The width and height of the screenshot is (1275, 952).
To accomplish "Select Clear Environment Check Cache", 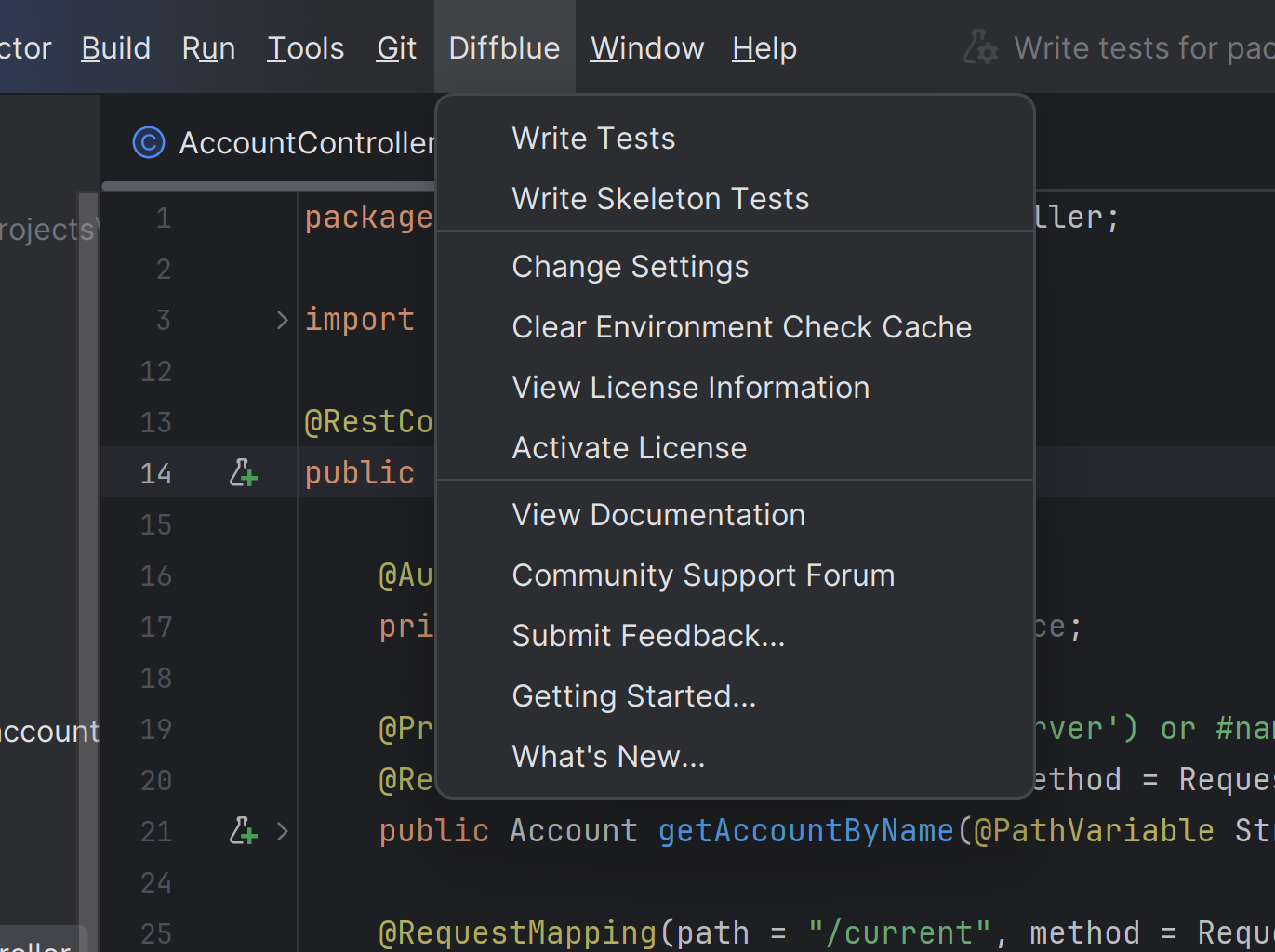I will point(741,327).
